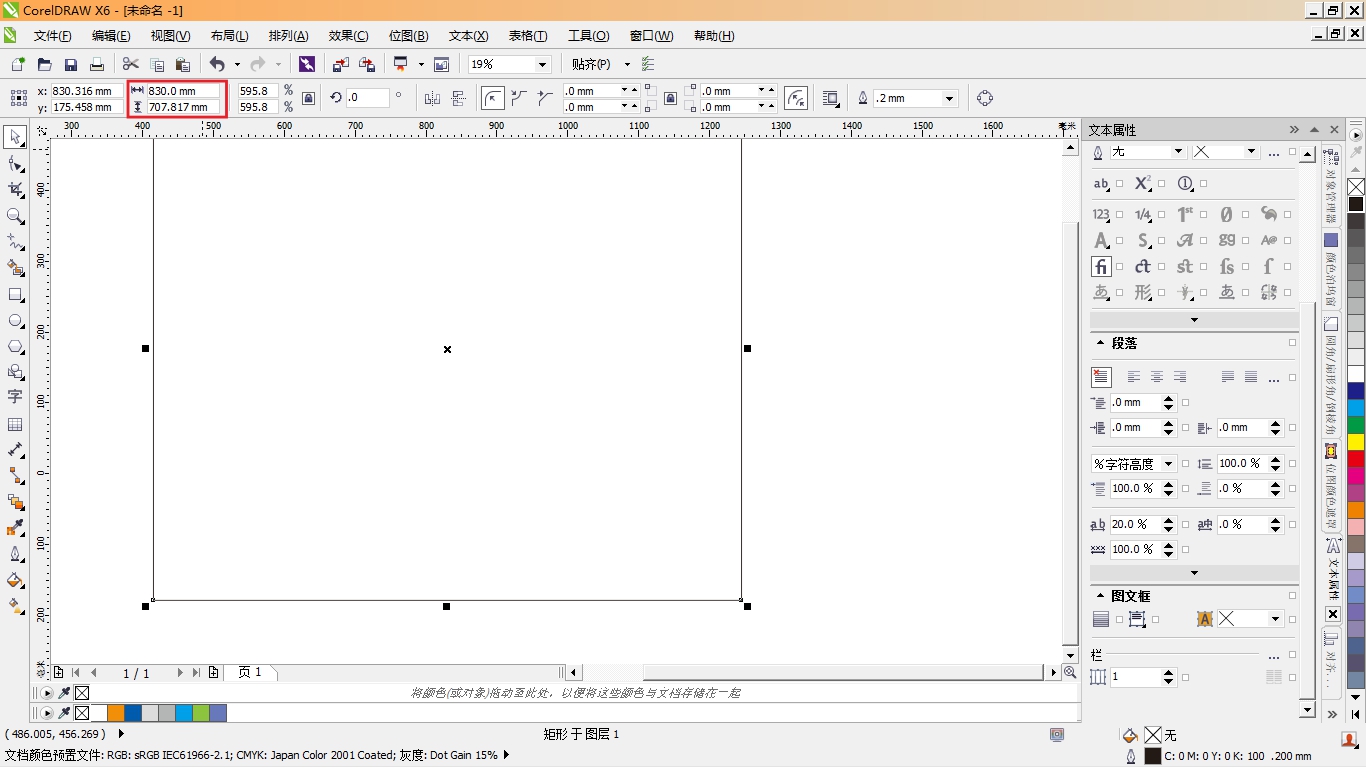Viewport: 1366px width, 768px height.
Task: Select the Table tool
Action: click(x=15, y=424)
